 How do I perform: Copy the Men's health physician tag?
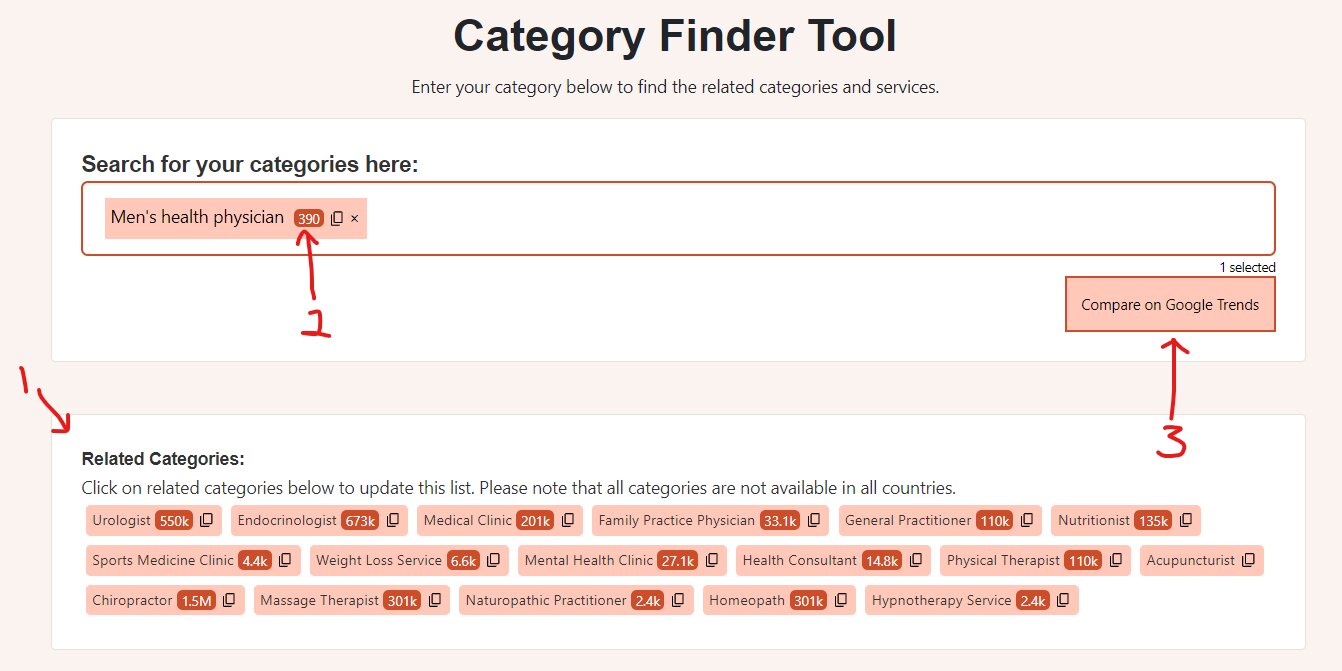(337, 218)
